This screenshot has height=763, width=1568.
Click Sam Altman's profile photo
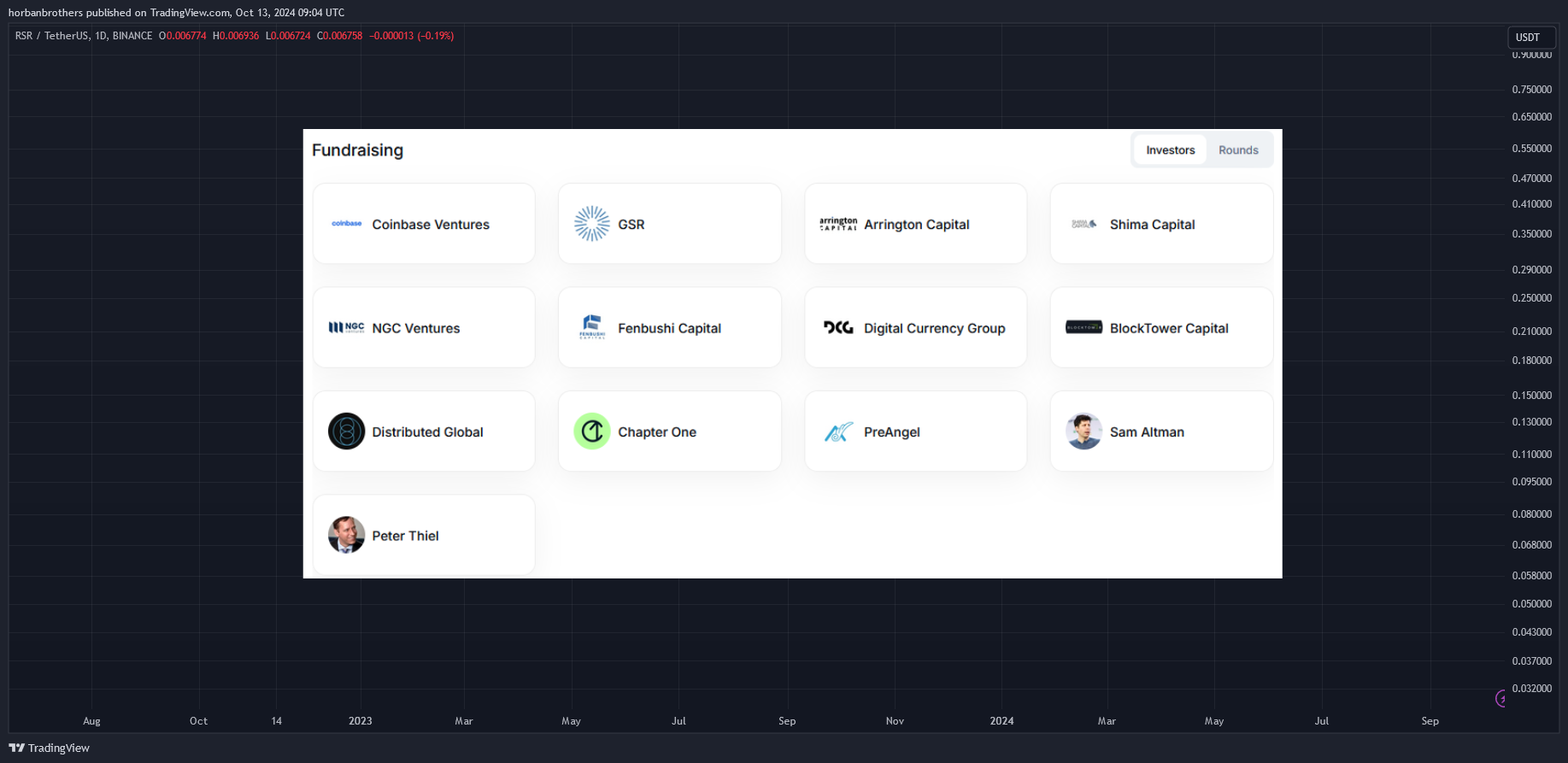pos(1084,431)
